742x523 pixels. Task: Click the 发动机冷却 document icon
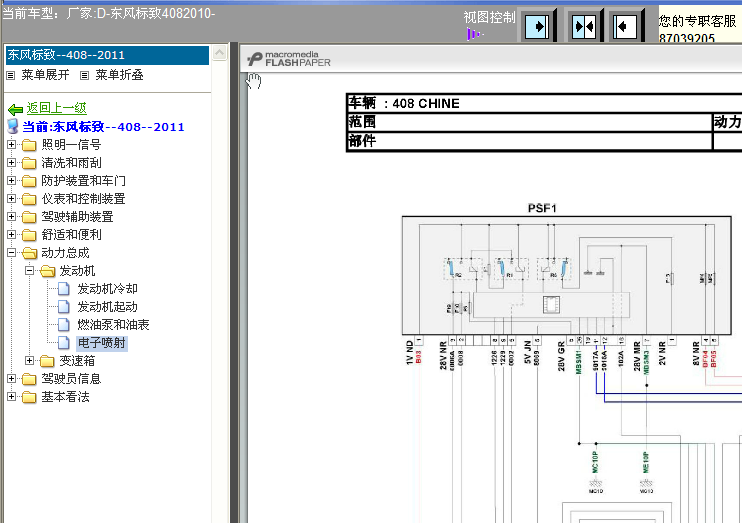pyautogui.click(x=63, y=289)
